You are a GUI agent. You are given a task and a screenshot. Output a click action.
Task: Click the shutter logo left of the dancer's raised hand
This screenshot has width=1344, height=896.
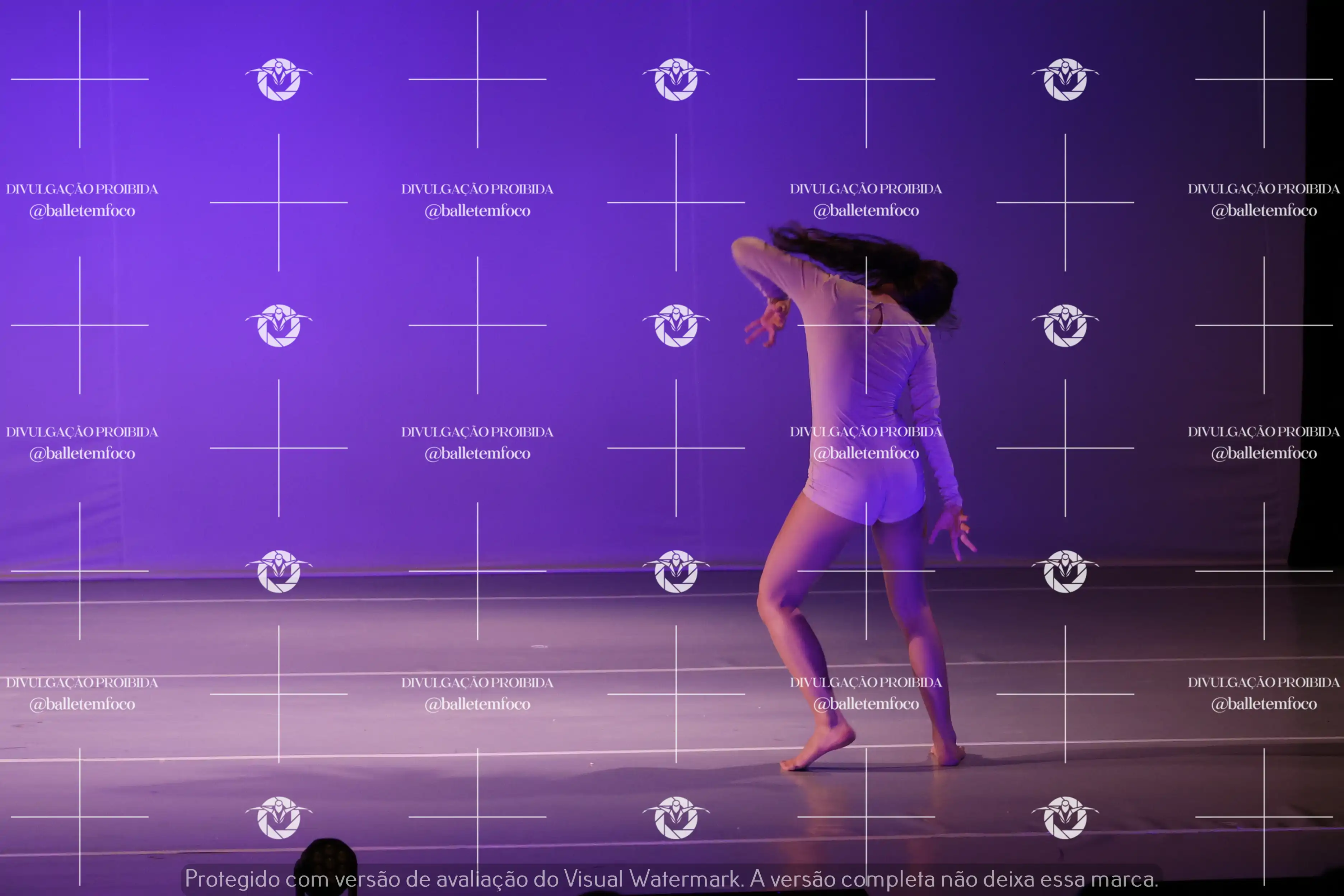[x=676, y=325]
